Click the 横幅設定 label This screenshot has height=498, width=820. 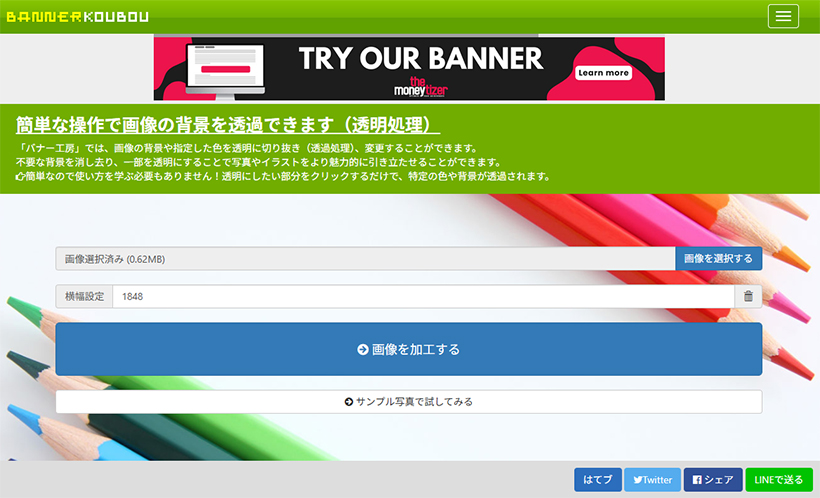tap(84, 297)
